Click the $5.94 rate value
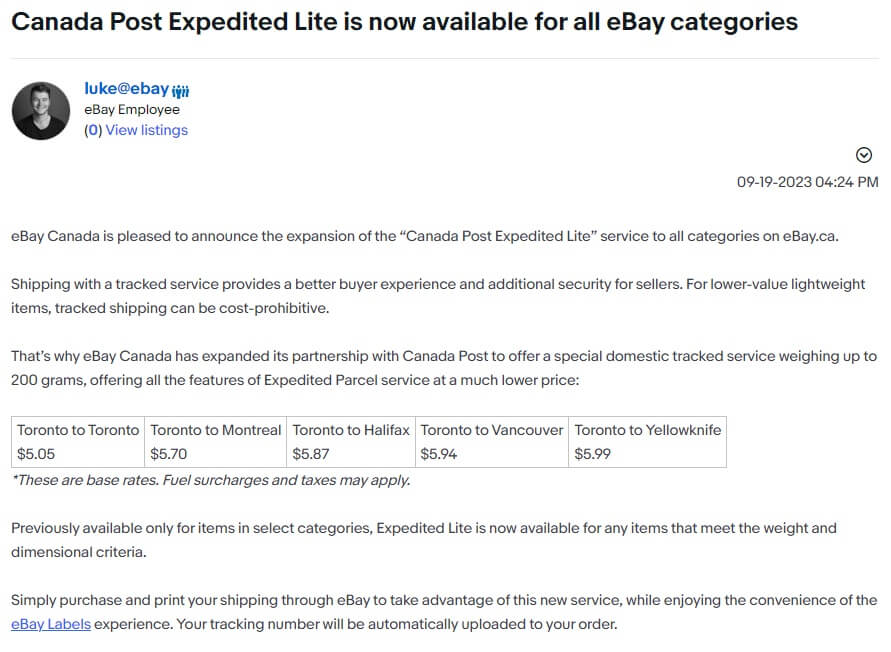 tap(439, 454)
